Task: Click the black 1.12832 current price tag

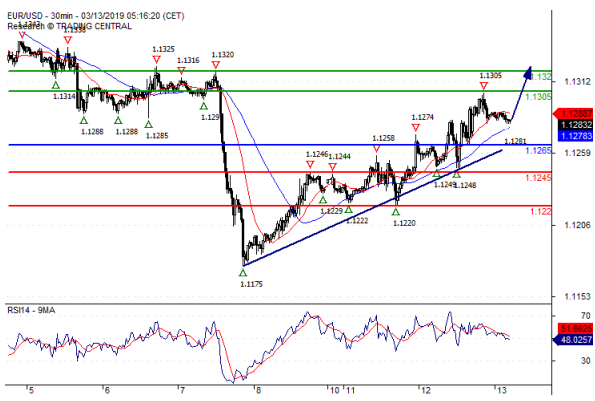Action: pos(575,124)
